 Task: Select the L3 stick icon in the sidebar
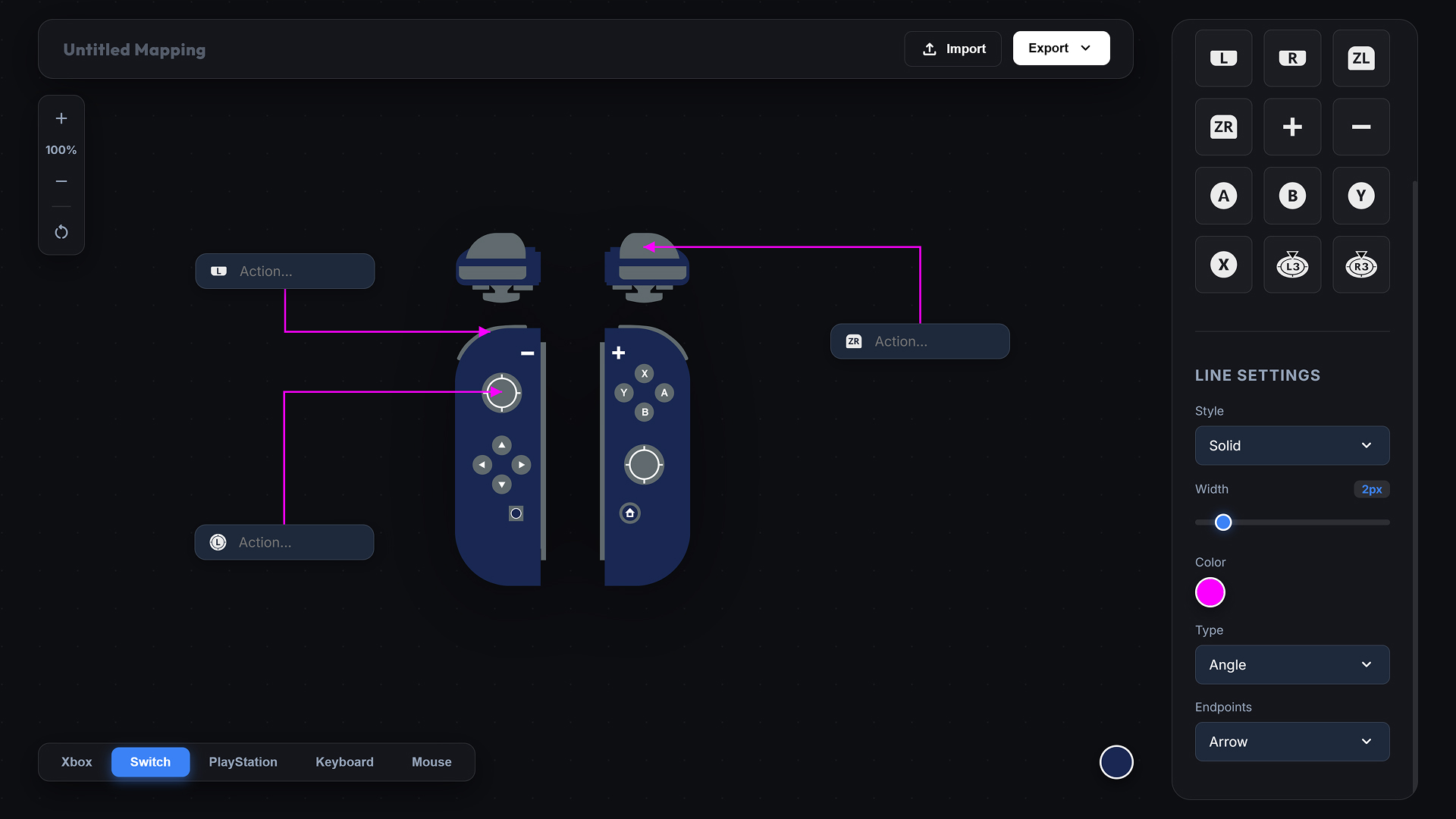click(x=1292, y=264)
